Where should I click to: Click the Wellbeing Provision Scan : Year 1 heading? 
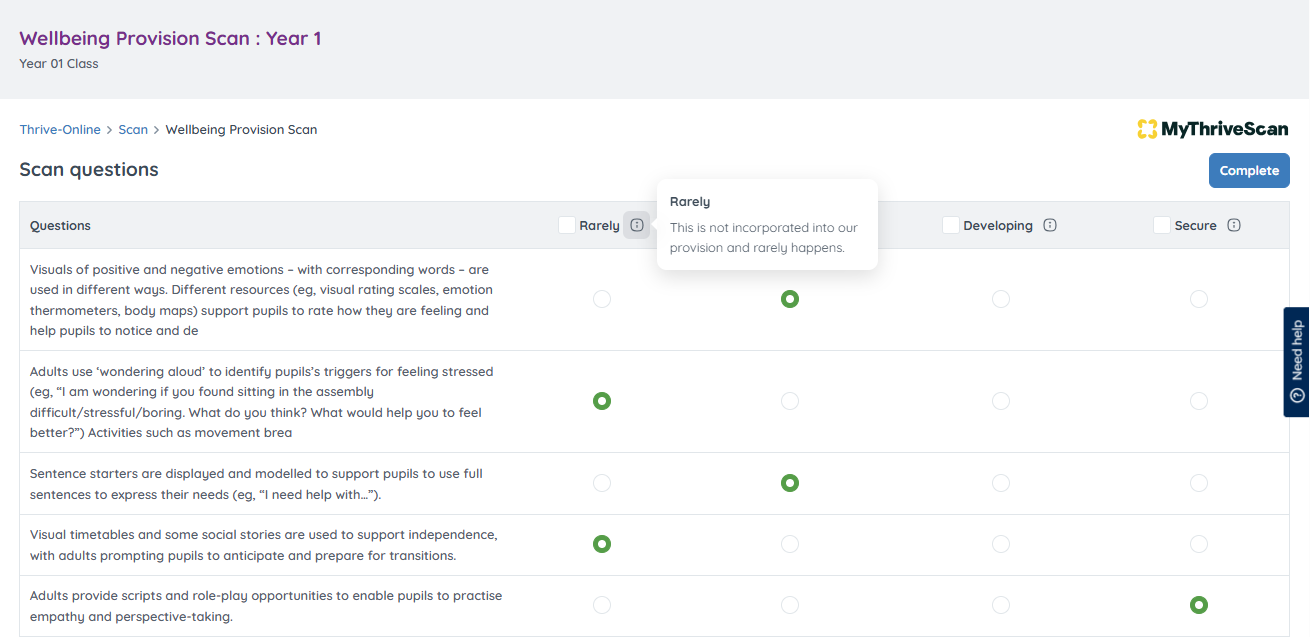coord(170,39)
